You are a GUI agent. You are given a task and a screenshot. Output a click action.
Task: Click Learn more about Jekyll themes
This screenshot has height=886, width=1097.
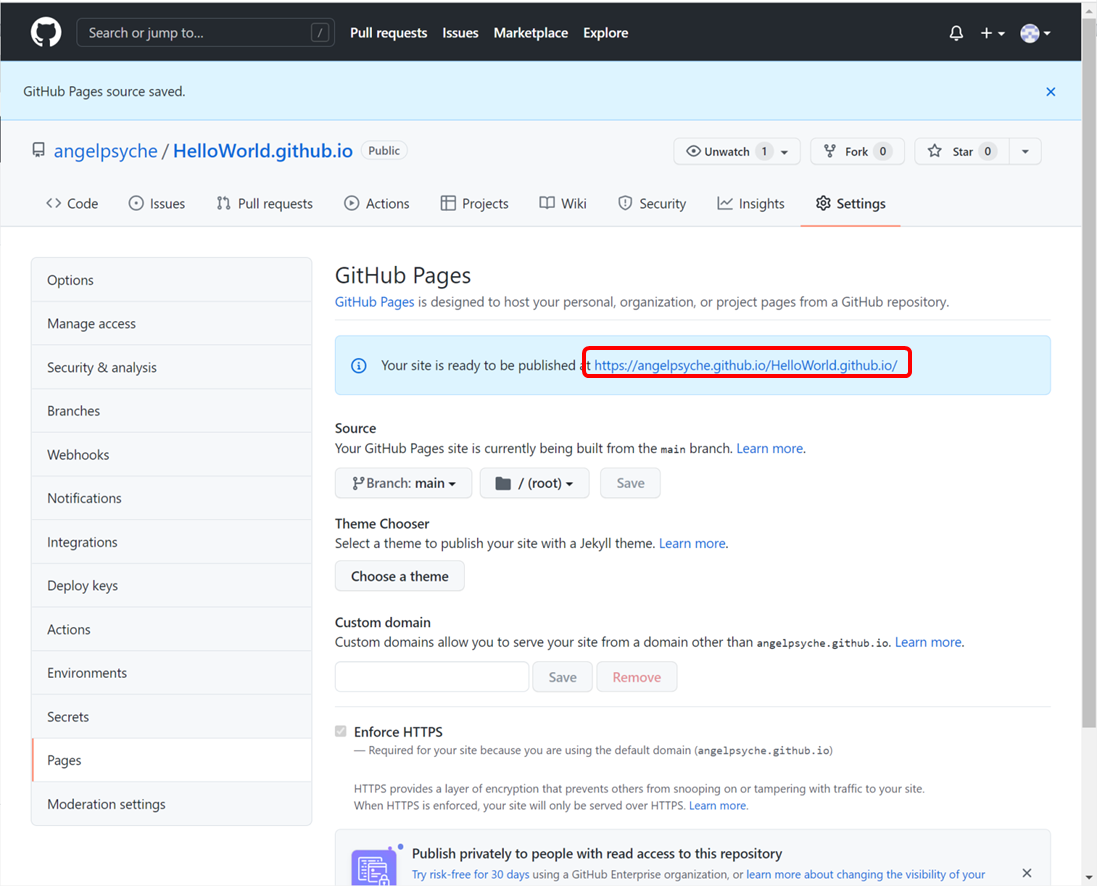coord(692,544)
